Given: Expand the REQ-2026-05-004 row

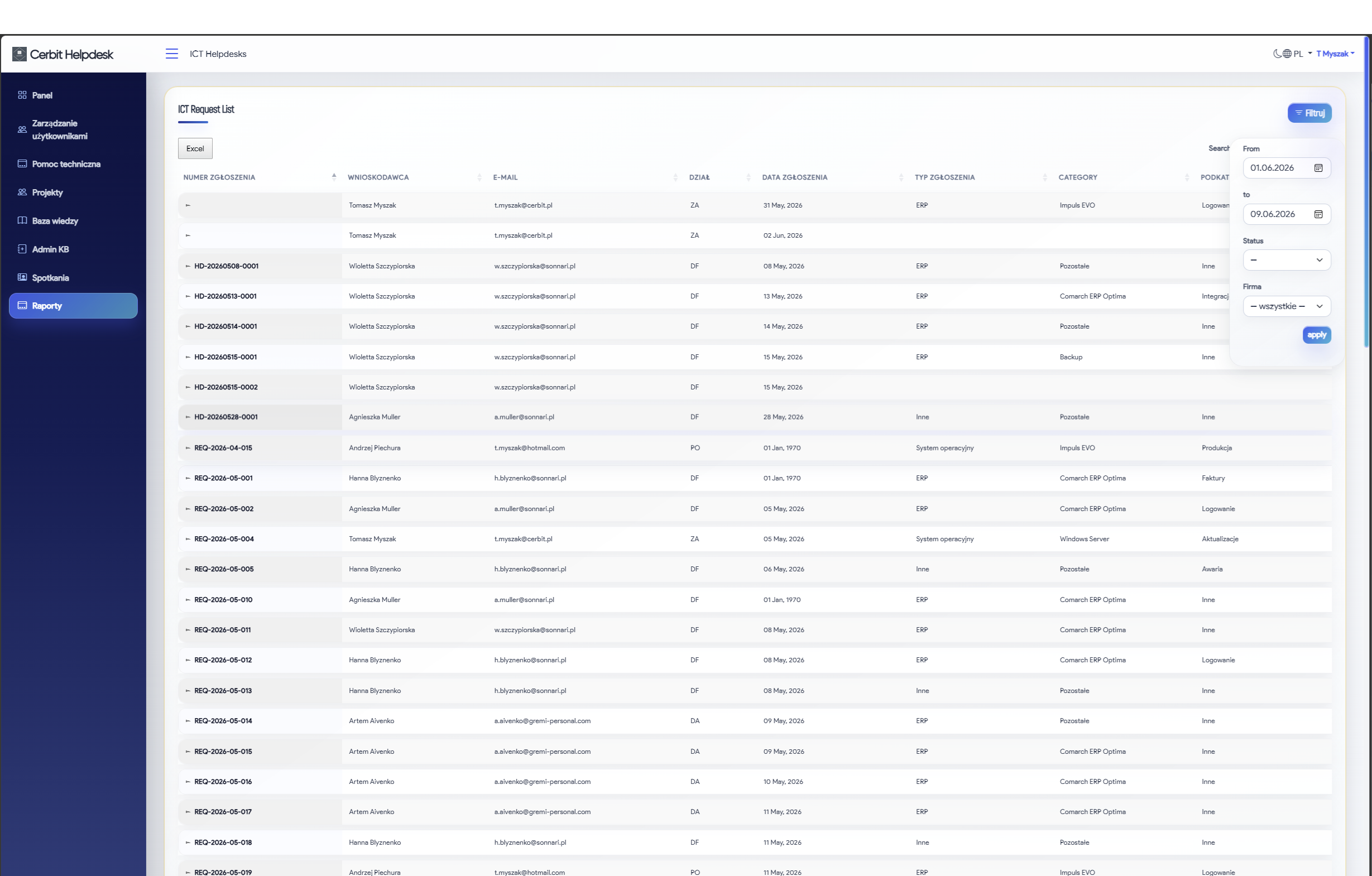Looking at the screenshot, I should coord(188,539).
